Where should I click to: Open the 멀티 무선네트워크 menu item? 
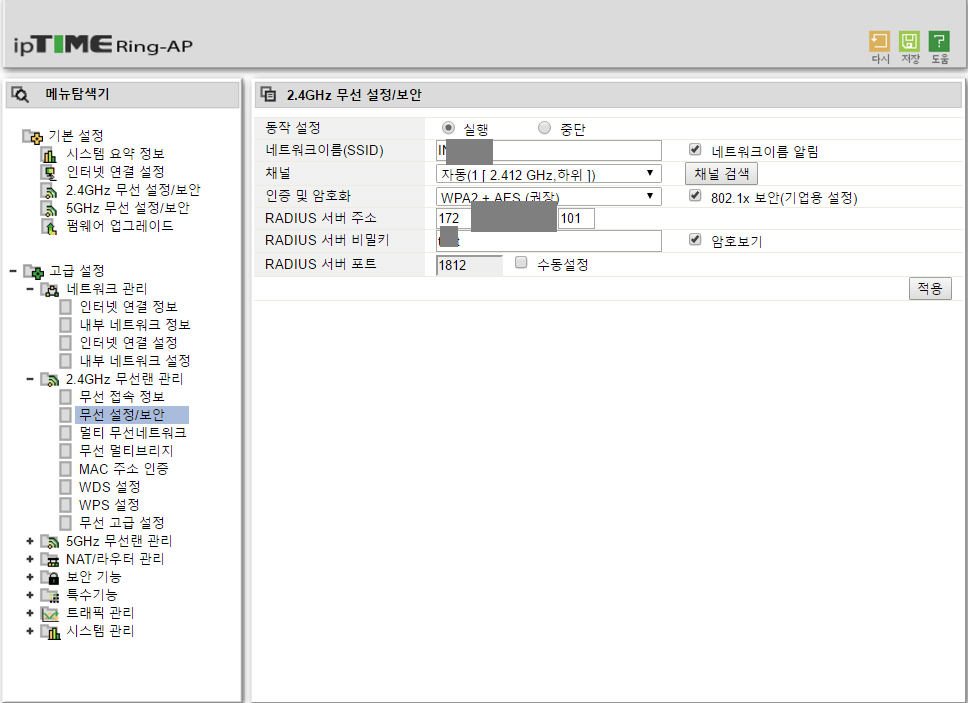point(133,433)
